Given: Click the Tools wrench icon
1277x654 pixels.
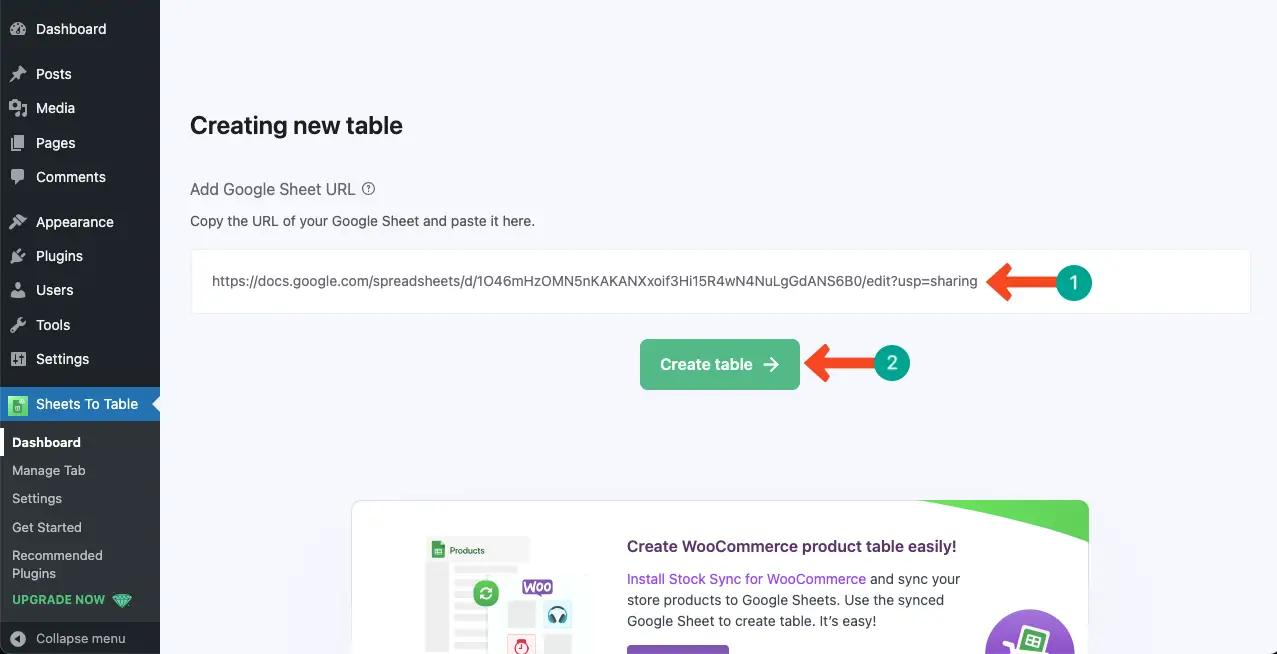Looking at the screenshot, I should pyautogui.click(x=17, y=325).
